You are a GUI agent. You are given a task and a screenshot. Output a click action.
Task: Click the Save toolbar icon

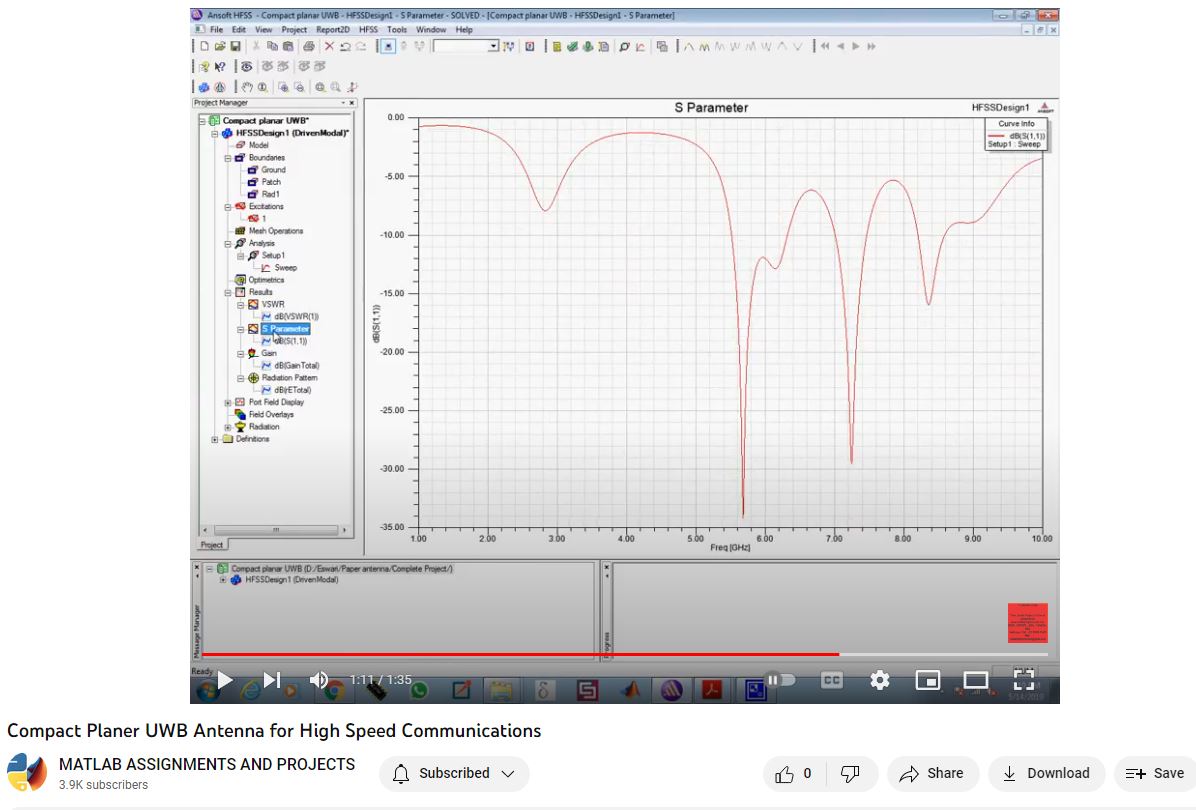coord(235,47)
